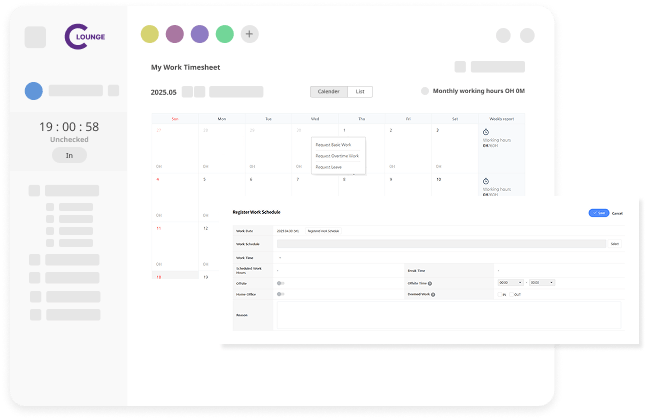Click calendar date 7
This screenshot has height=420, width=646.
[x=297, y=179]
